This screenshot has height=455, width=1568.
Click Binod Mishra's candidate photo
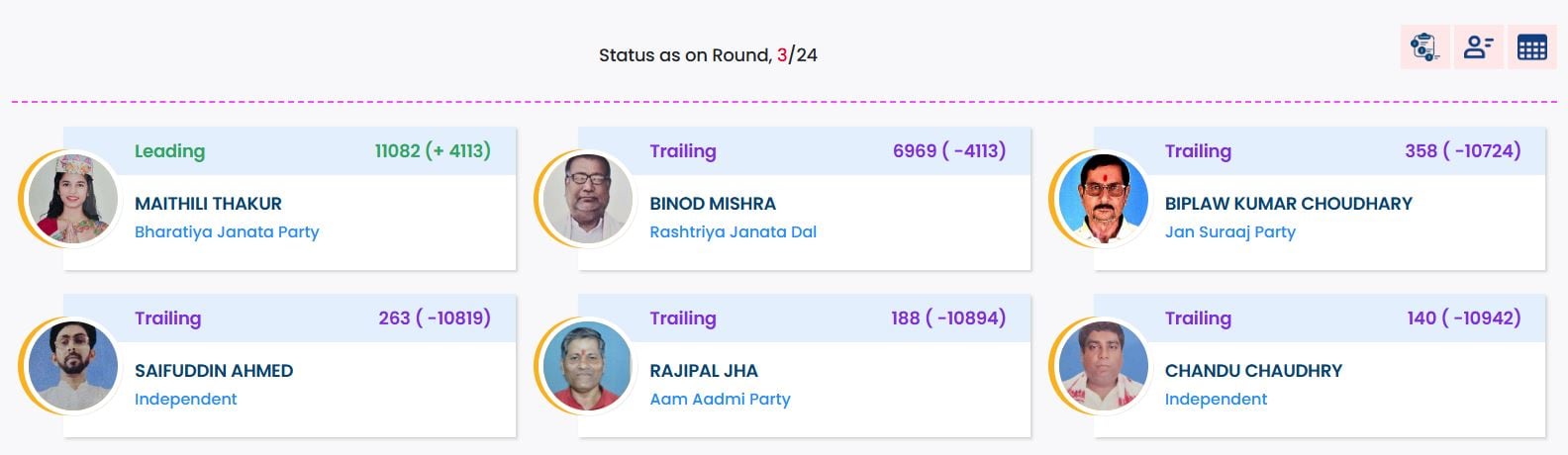pos(588,200)
